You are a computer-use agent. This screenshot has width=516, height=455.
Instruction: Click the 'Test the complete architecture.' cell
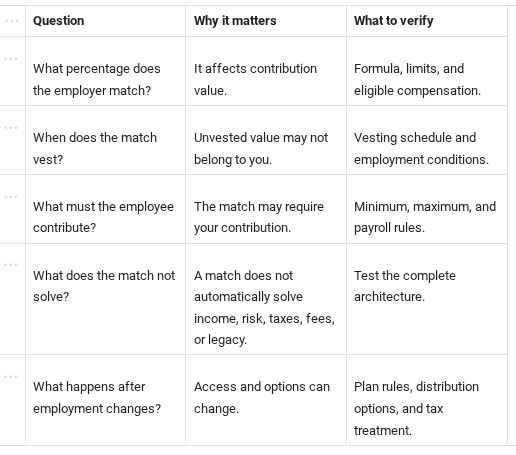427,299
